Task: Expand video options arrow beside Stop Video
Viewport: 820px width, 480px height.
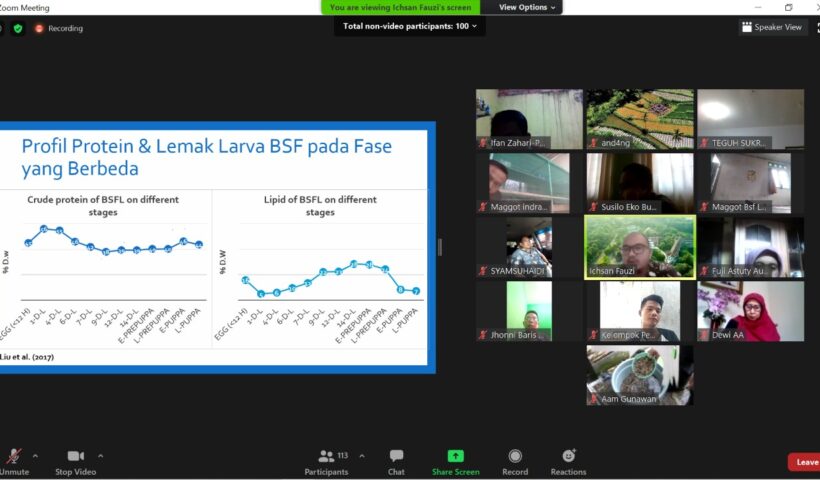Action: 101,455
